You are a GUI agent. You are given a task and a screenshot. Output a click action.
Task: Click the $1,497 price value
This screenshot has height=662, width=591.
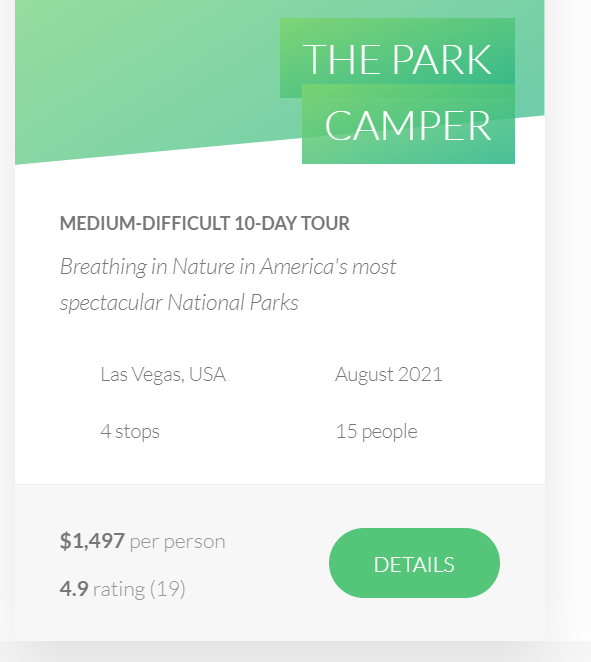coord(92,540)
